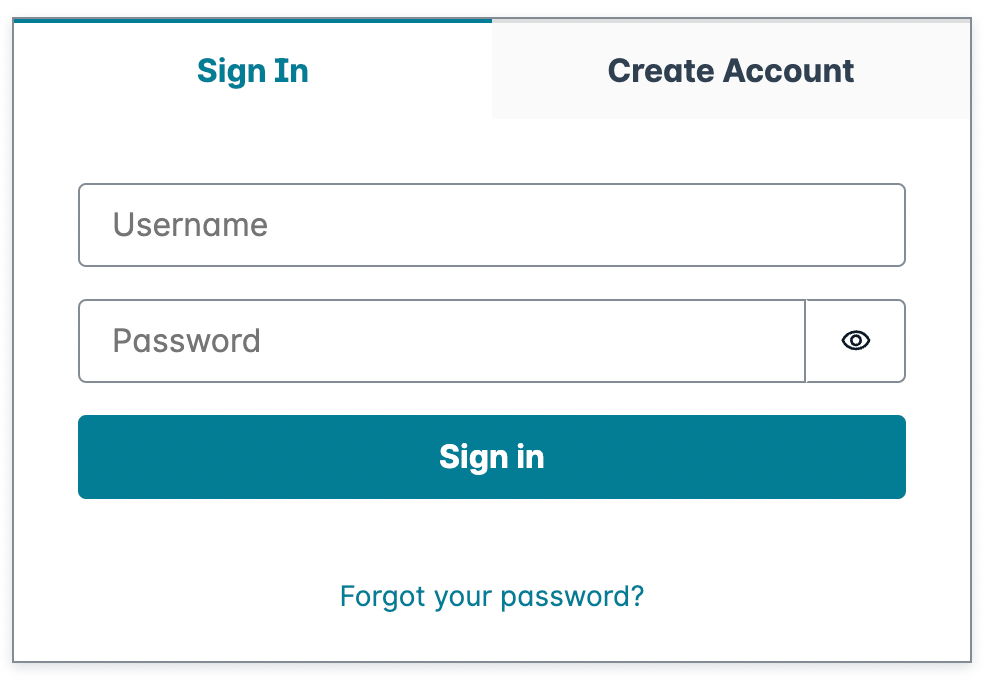
Task: Click inside the Password text box
Action: (442, 341)
